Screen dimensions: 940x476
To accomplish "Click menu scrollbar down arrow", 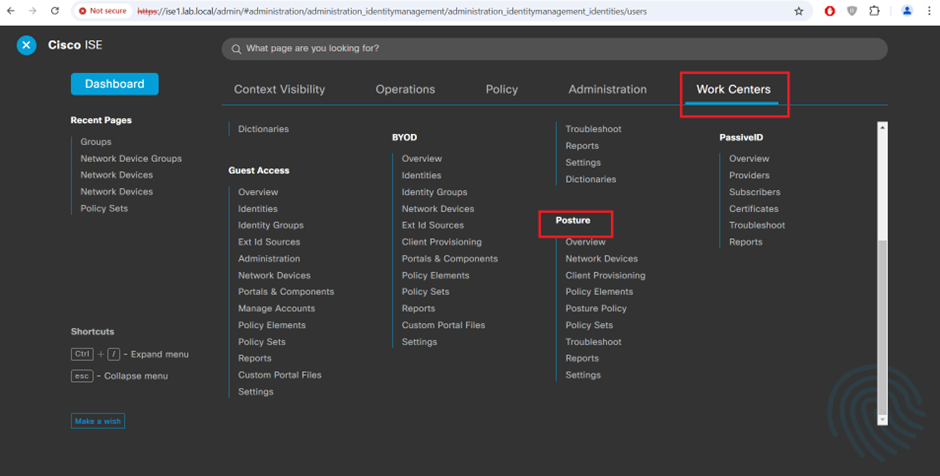I will click(x=882, y=420).
